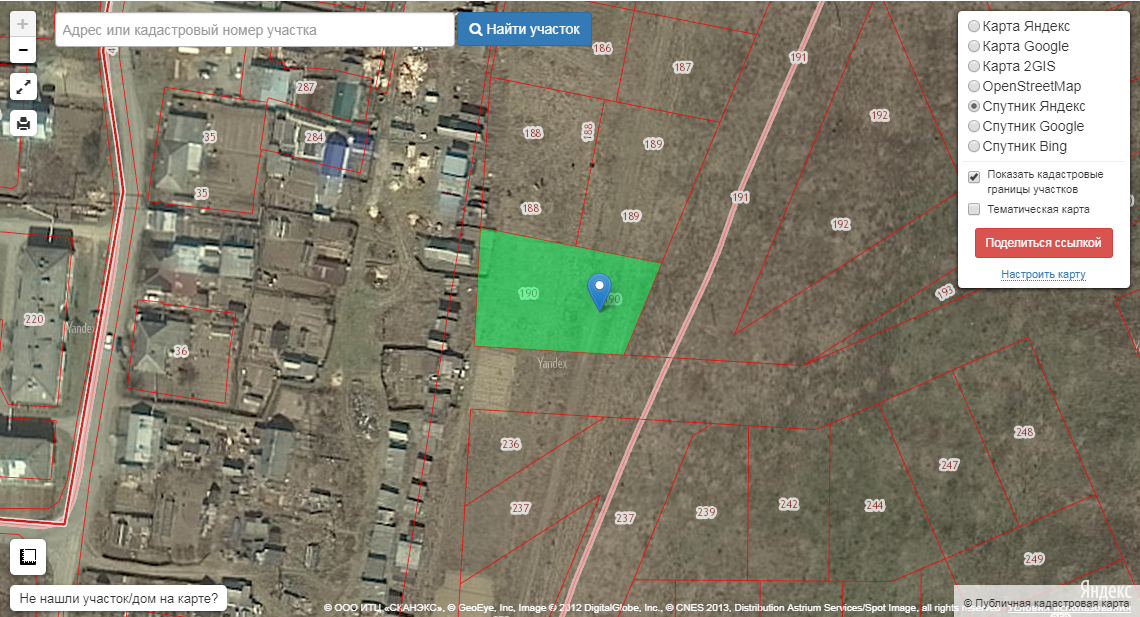Click the print map icon
The width and height of the screenshot is (1140, 617).
point(23,123)
